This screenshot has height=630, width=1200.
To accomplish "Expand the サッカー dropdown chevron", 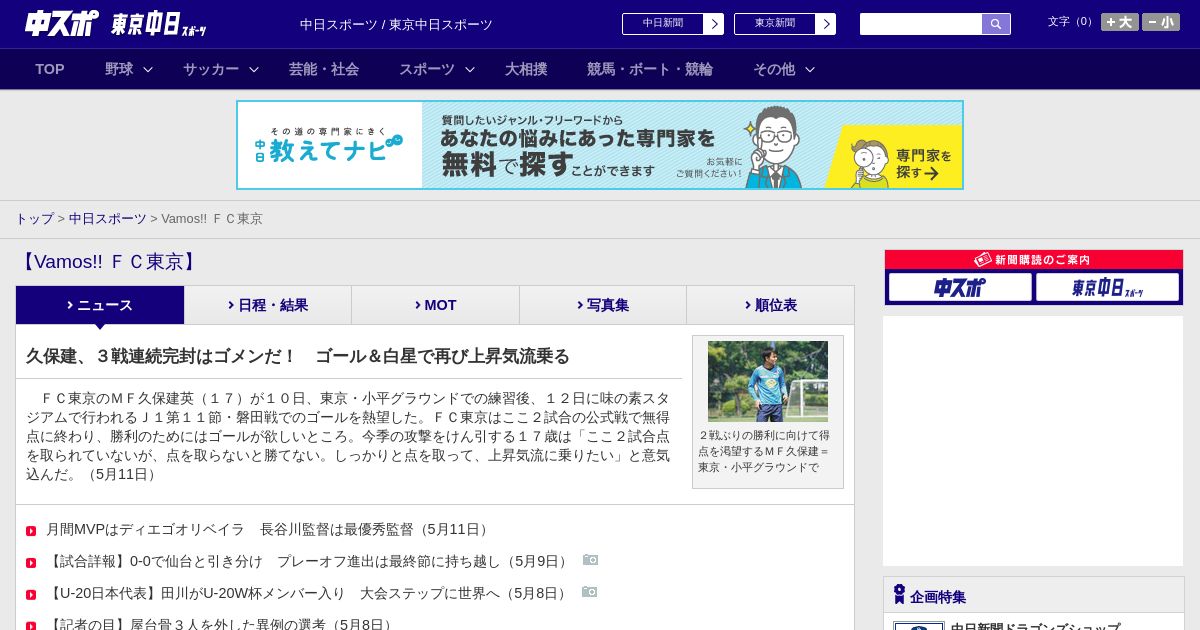I will coord(254,70).
